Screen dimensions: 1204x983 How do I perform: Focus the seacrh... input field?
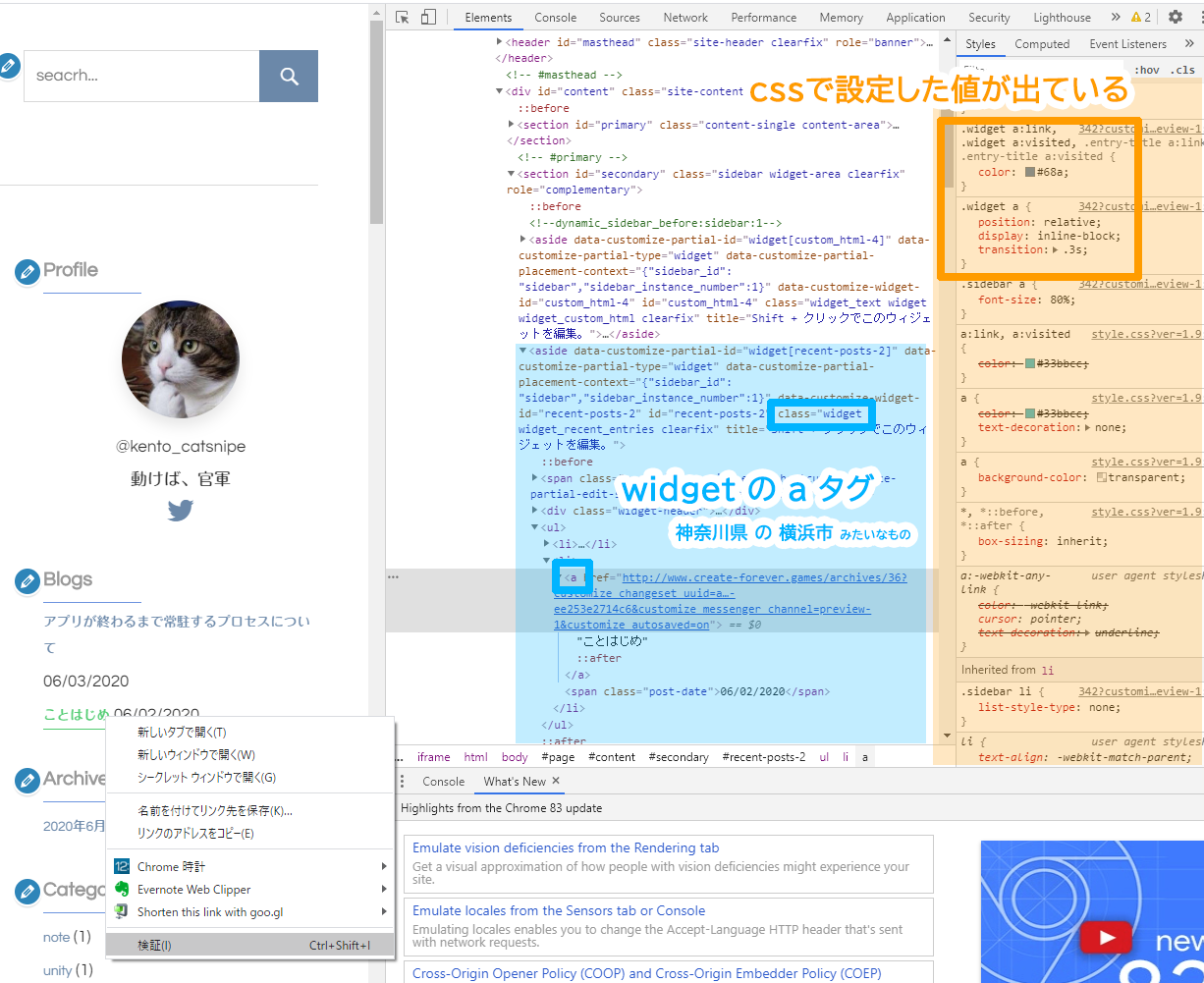(141, 77)
